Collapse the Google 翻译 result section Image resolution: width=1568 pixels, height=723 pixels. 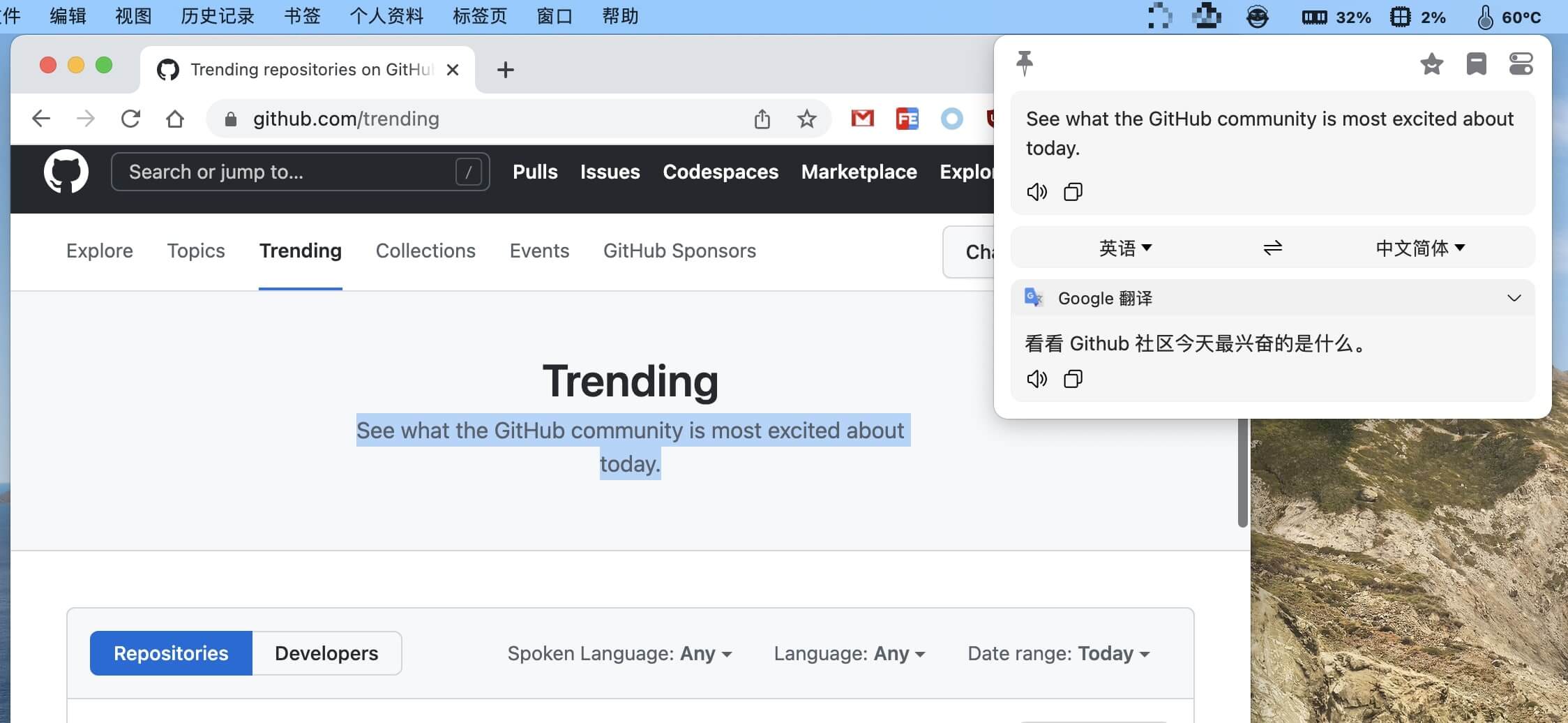click(1514, 299)
